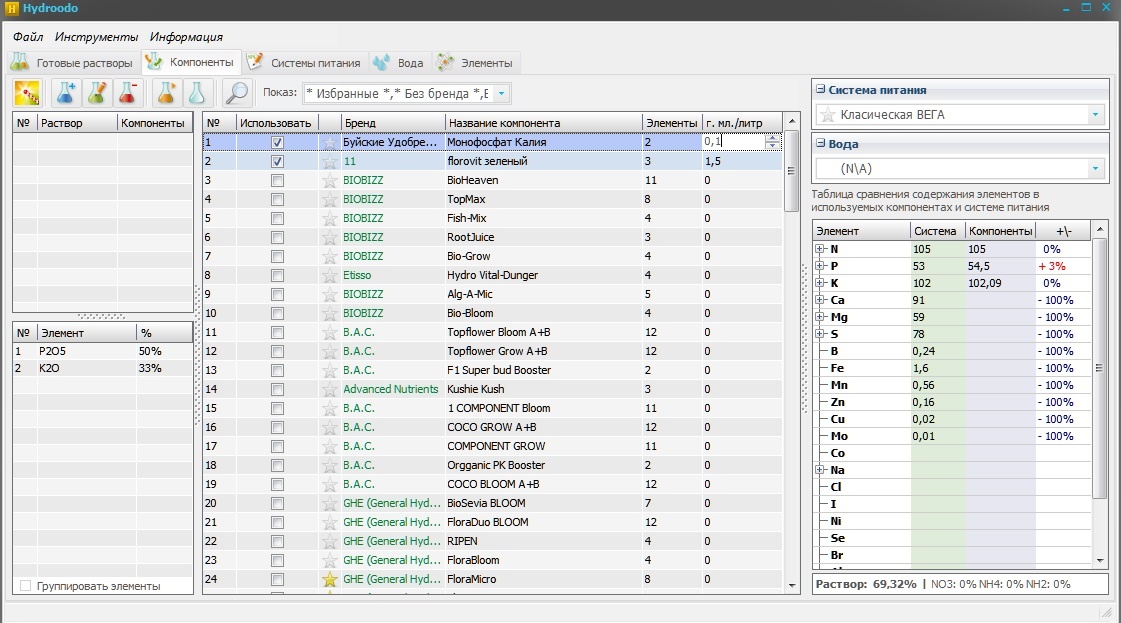Sort by Бренд column header

tap(392, 123)
